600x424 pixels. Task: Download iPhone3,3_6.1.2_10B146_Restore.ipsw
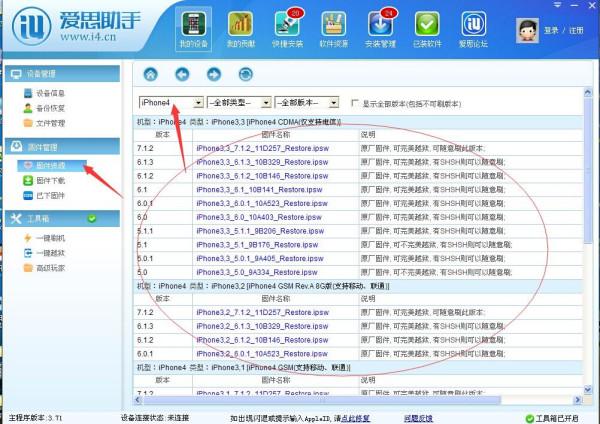[x=262, y=176]
